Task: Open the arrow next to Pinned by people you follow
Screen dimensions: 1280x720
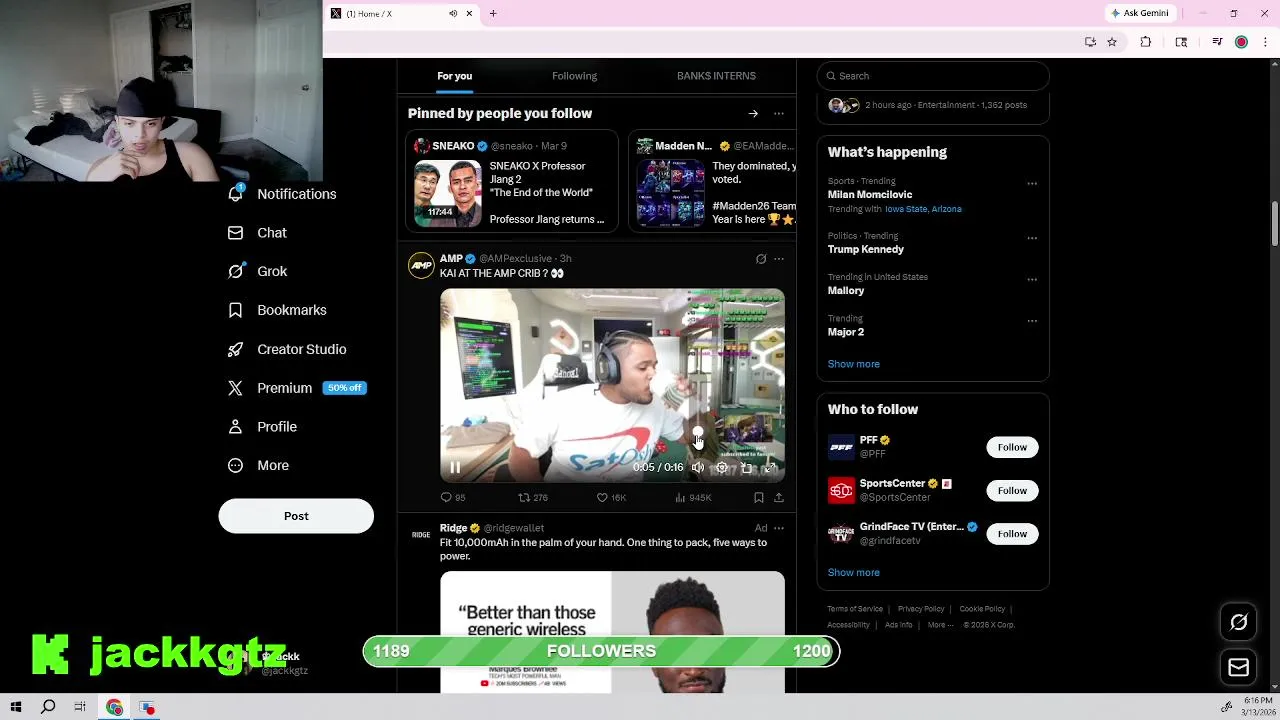Action: point(753,114)
